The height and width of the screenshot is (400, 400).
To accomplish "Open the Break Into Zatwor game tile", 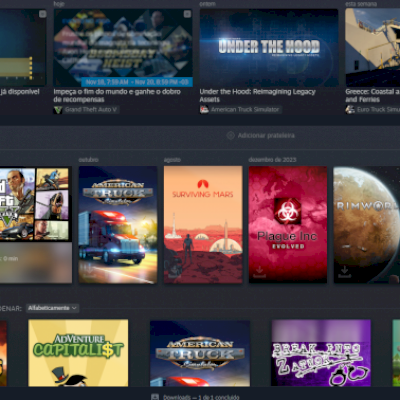I will point(321,353).
